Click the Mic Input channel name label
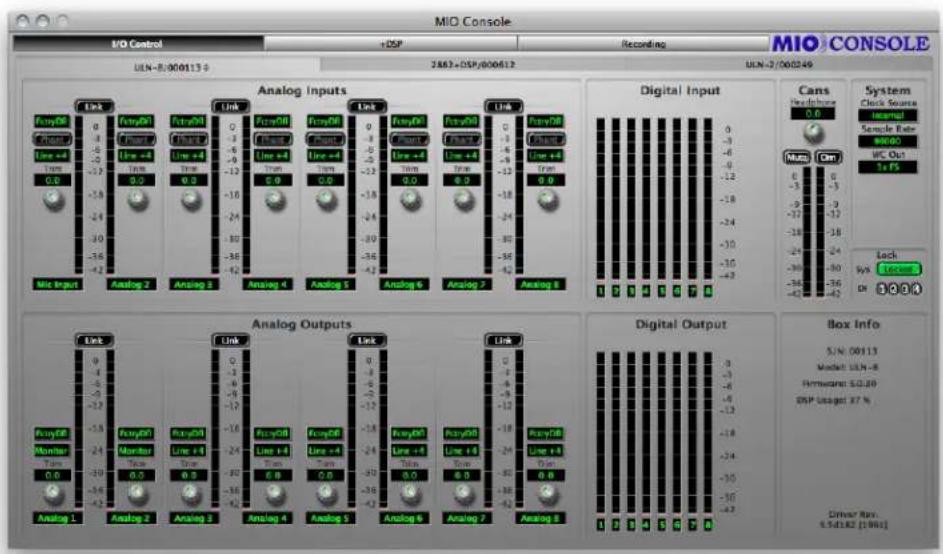The height and width of the screenshot is (554, 943). coord(58,285)
